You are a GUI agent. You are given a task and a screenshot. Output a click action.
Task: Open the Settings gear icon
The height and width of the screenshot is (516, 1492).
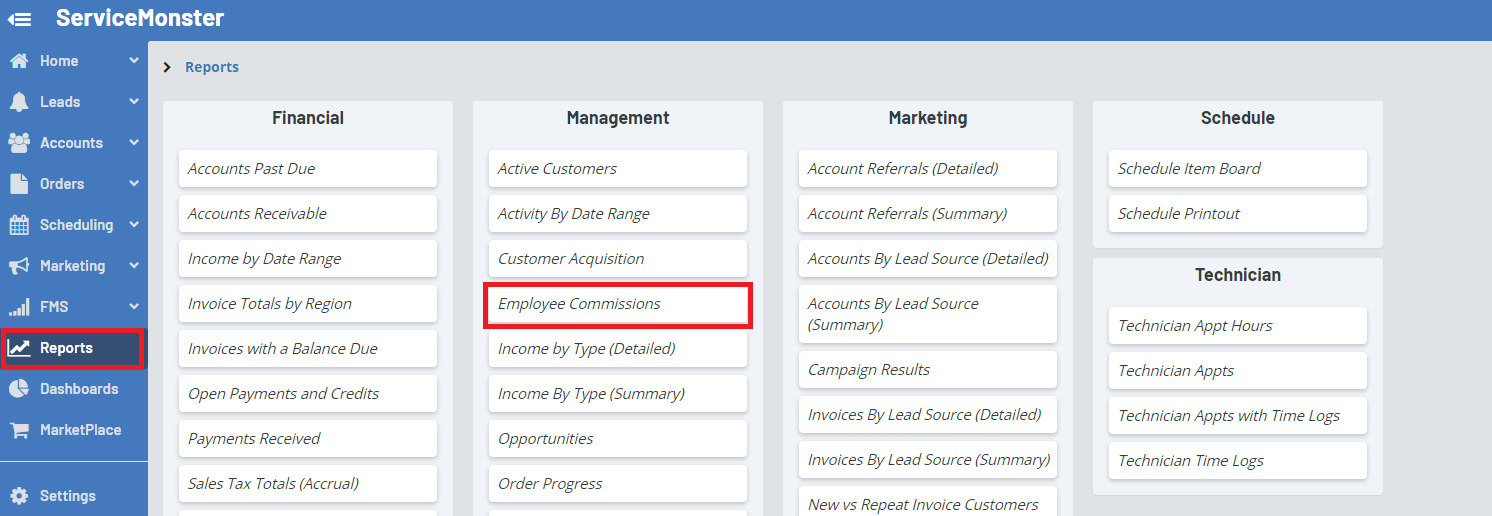point(19,496)
